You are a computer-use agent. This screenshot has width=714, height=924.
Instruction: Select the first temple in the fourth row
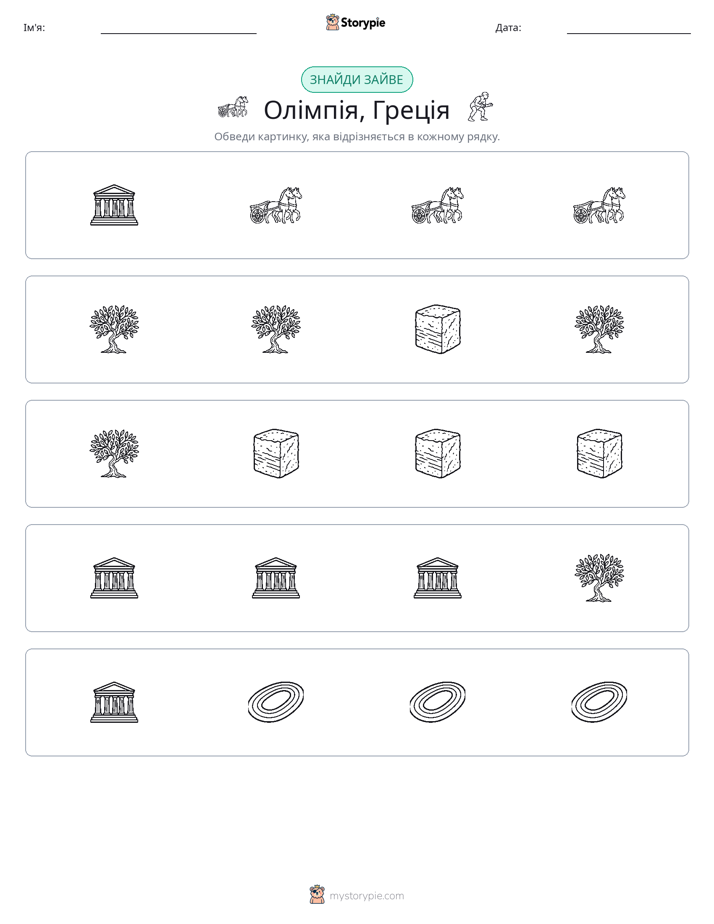coord(114,578)
